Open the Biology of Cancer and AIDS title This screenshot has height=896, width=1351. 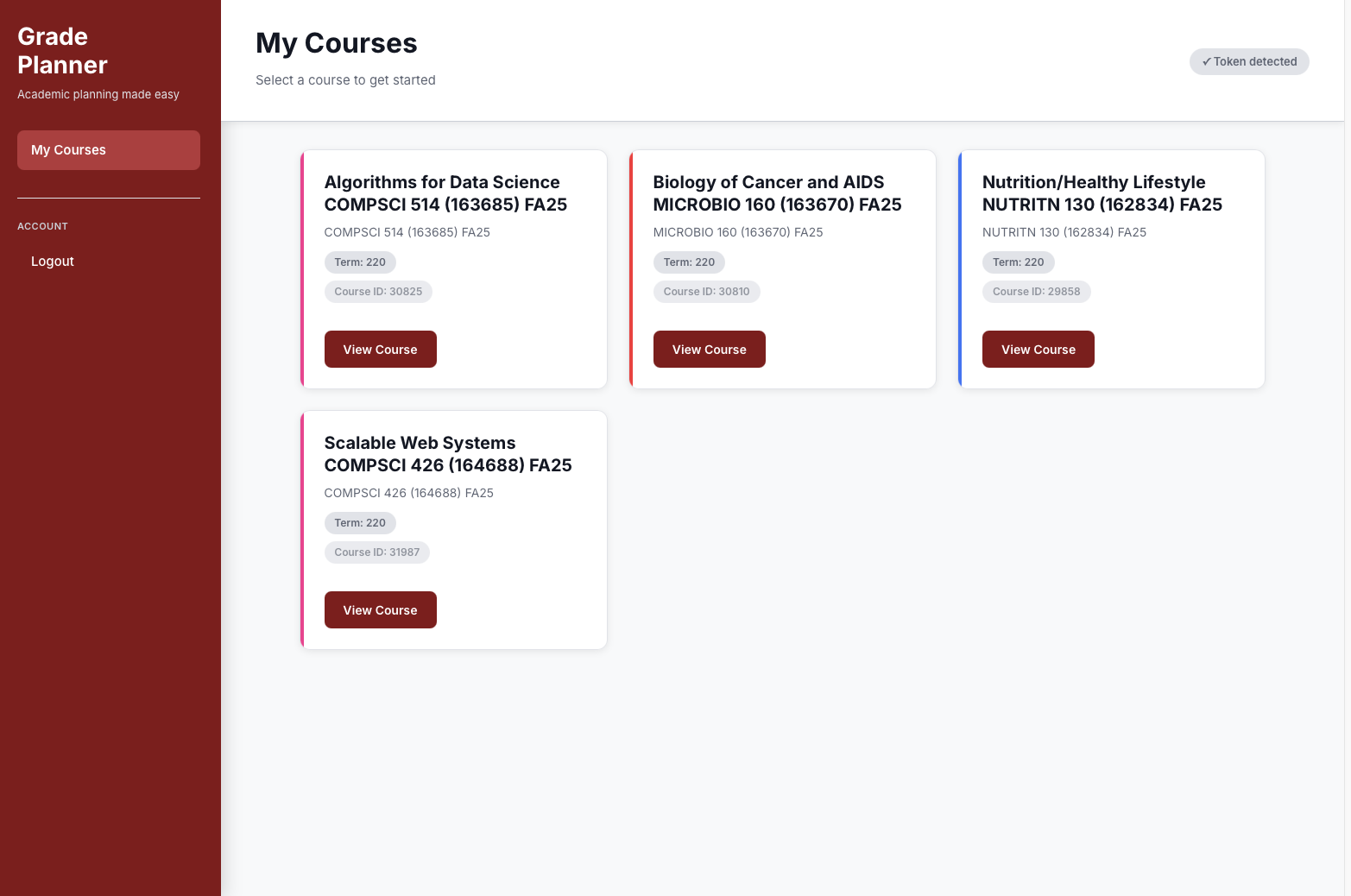click(x=777, y=193)
